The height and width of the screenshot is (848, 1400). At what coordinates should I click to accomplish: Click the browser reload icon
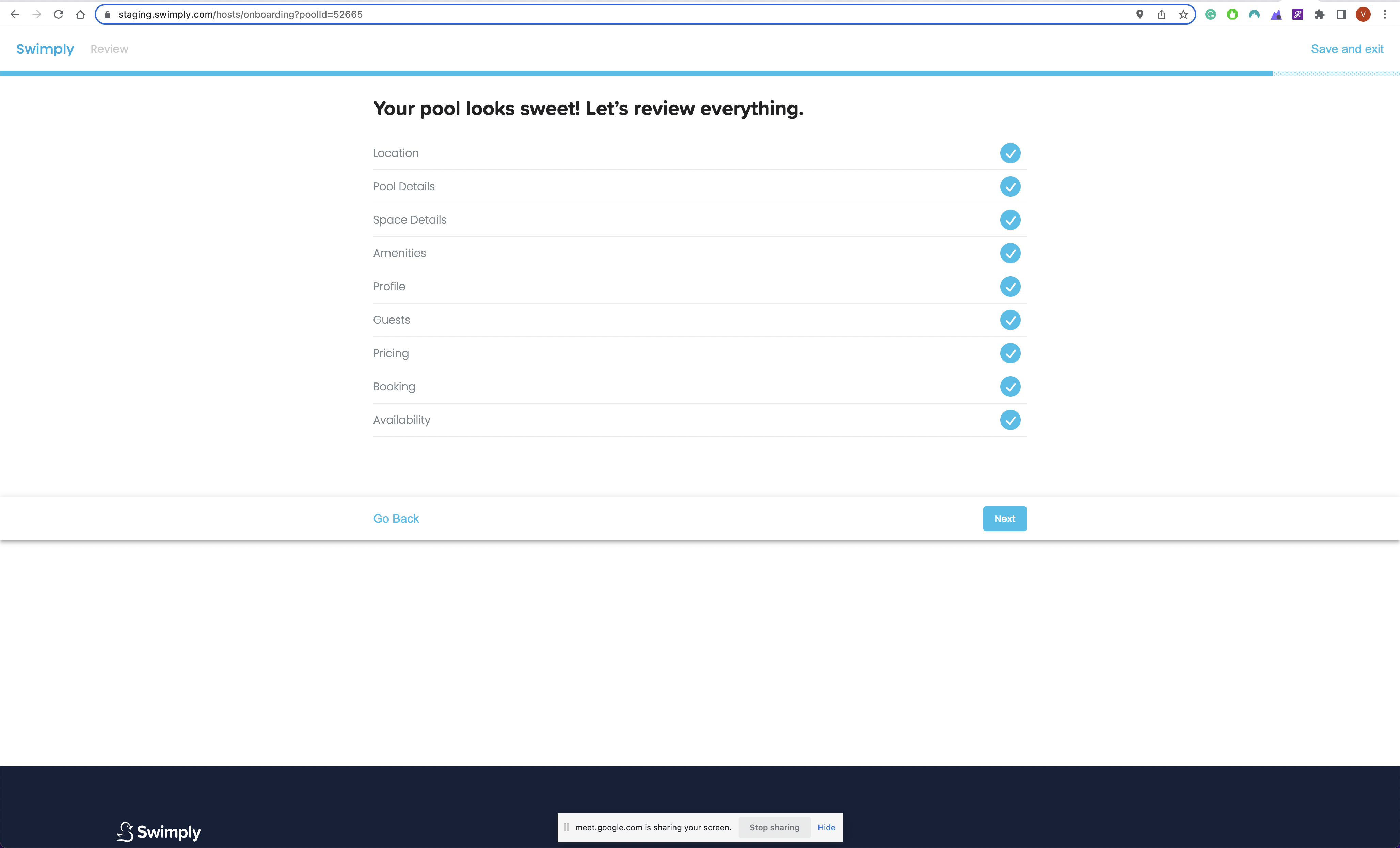click(x=59, y=14)
